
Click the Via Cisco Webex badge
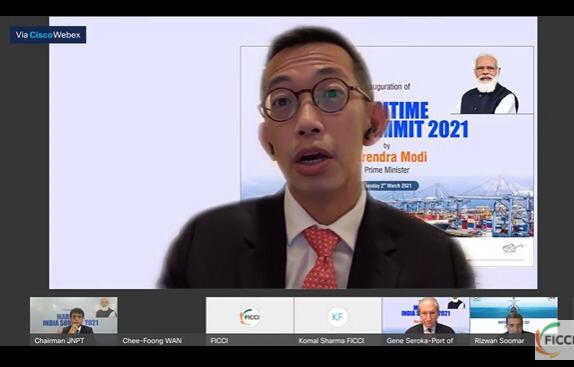[x=48, y=35]
